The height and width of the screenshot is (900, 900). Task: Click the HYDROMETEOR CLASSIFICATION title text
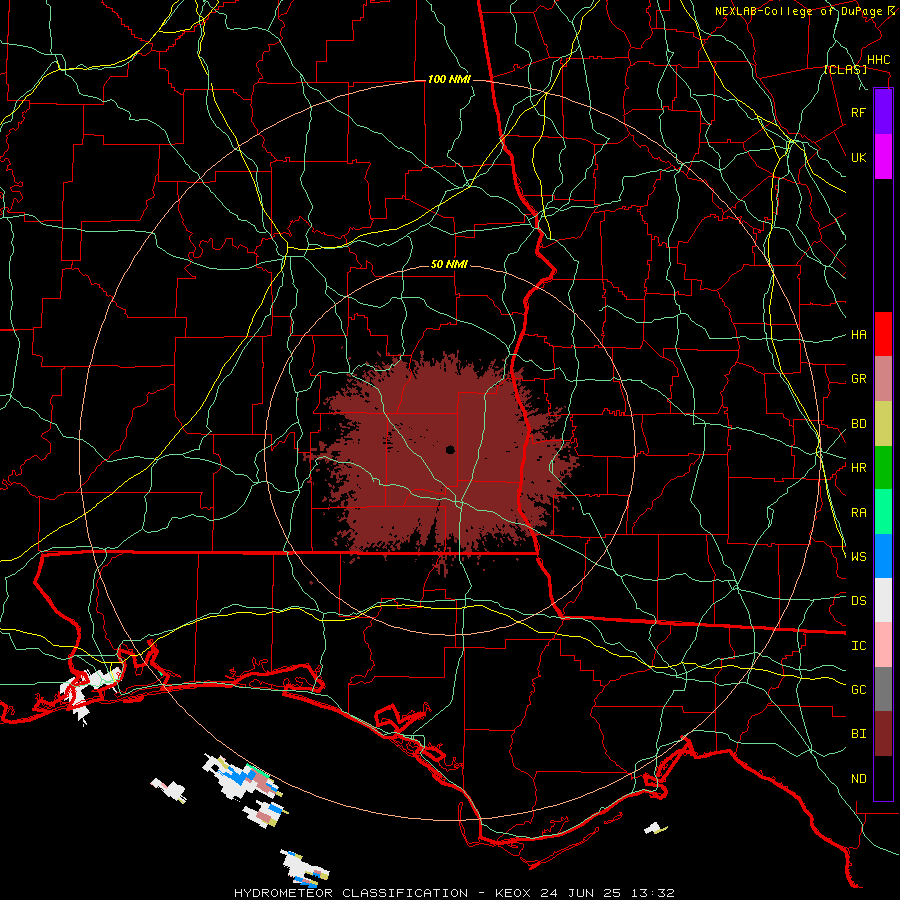(351, 893)
